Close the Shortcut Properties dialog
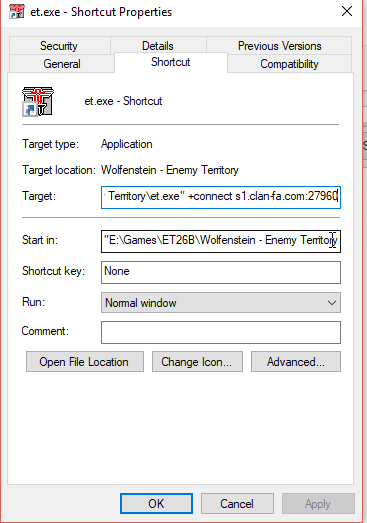This screenshot has width=367, height=523. tap(347, 11)
